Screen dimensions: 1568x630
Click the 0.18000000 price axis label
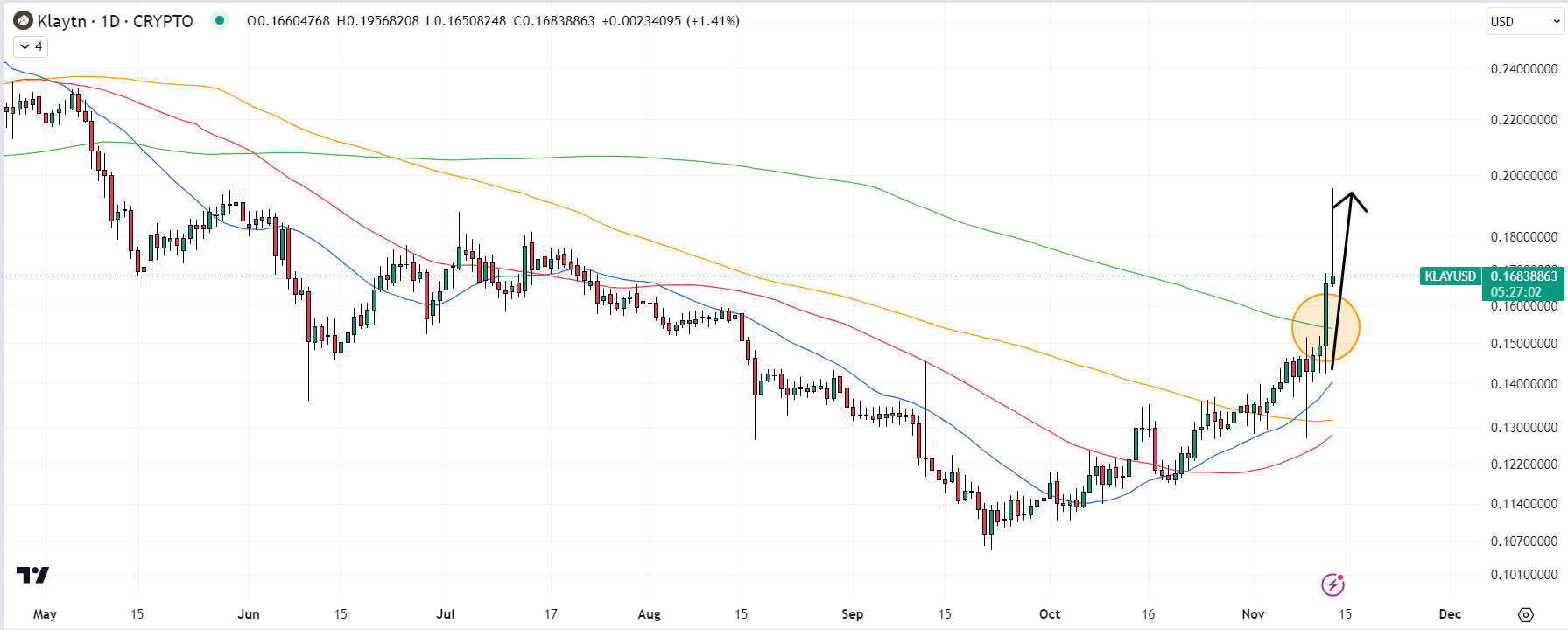[1524, 237]
